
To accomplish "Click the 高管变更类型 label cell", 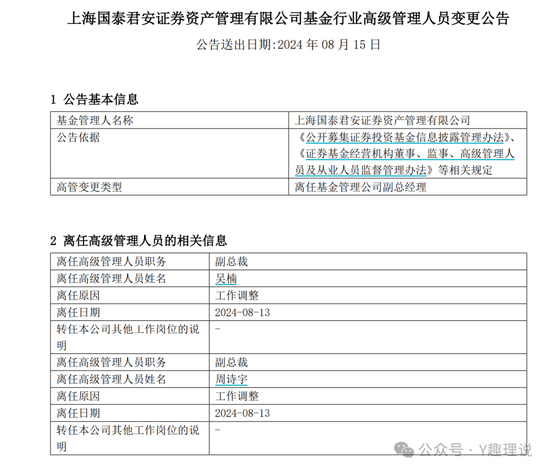I will click(x=169, y=187).
